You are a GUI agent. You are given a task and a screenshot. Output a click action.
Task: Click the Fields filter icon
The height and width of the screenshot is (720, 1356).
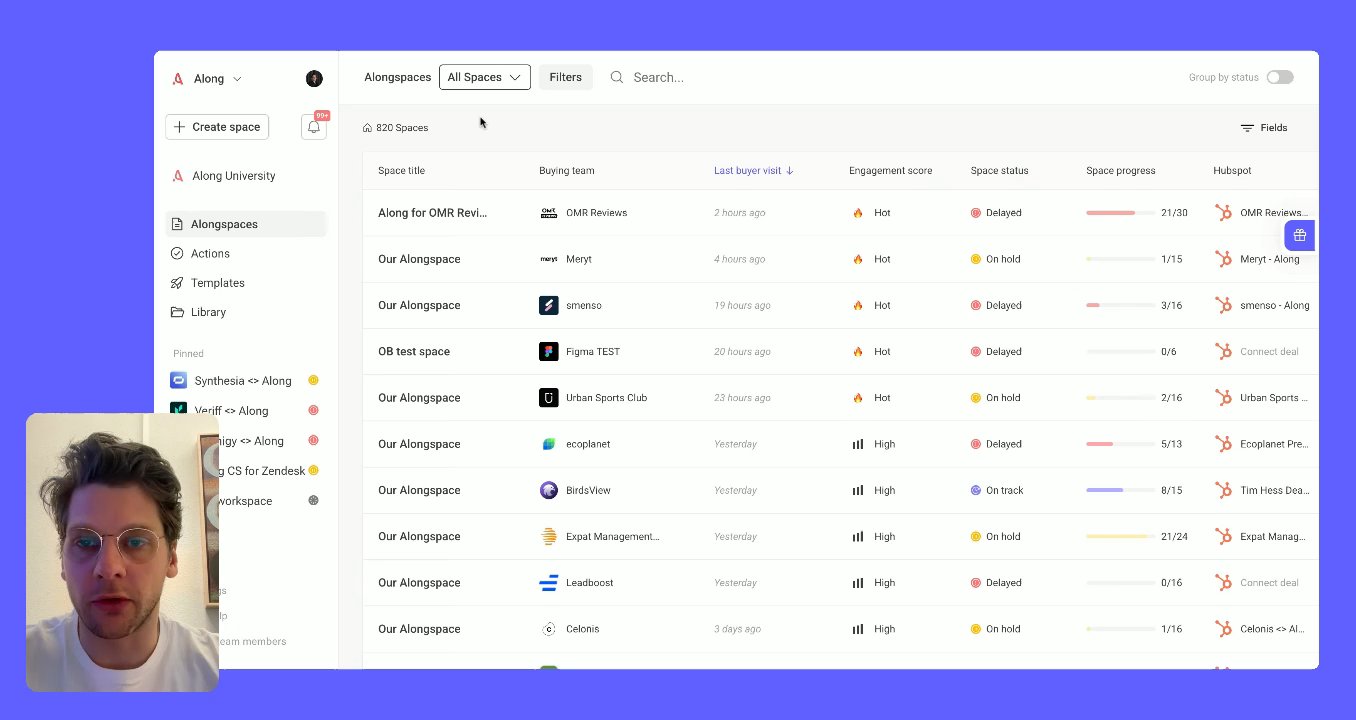pos(1247,128)
